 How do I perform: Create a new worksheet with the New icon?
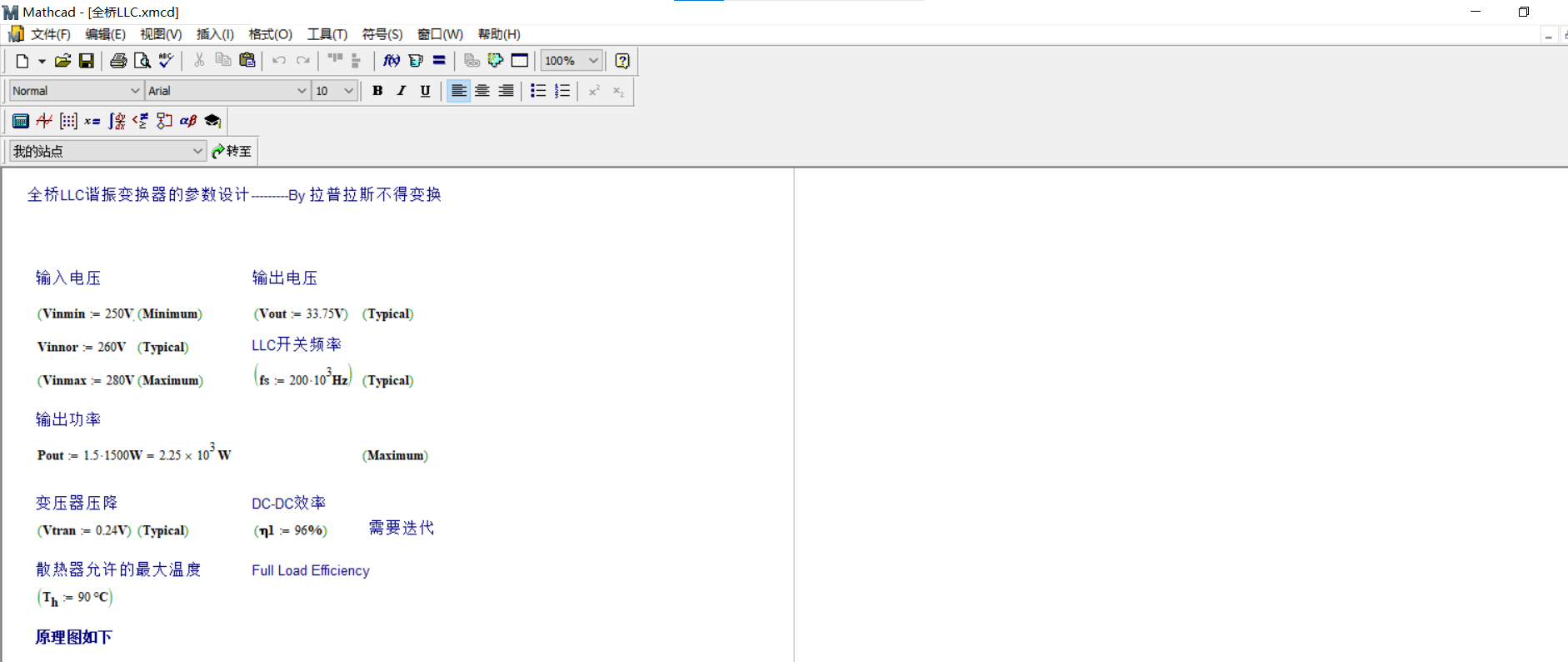[x=22, y=61]
